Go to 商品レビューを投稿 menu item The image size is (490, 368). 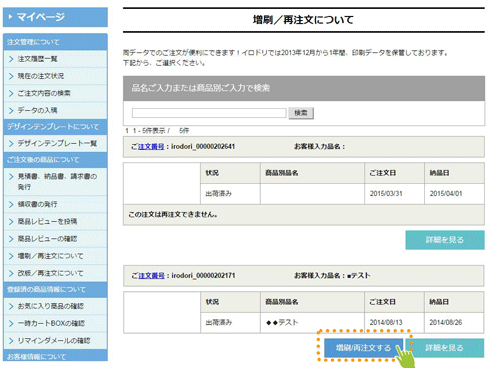click(55, 221)
